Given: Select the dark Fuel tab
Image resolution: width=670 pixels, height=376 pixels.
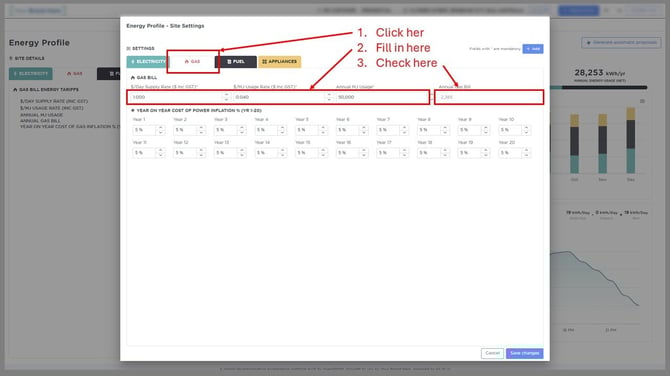Looking at the screenshot, I should (x=236, y=62).
